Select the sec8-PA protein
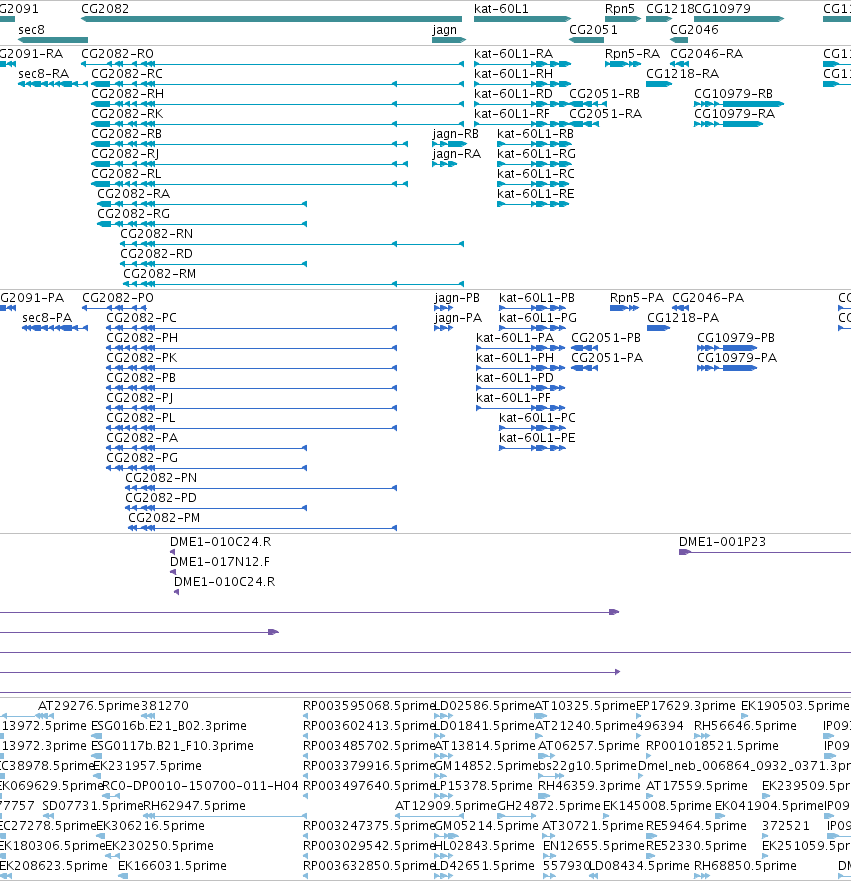 (x=55, y=328)
